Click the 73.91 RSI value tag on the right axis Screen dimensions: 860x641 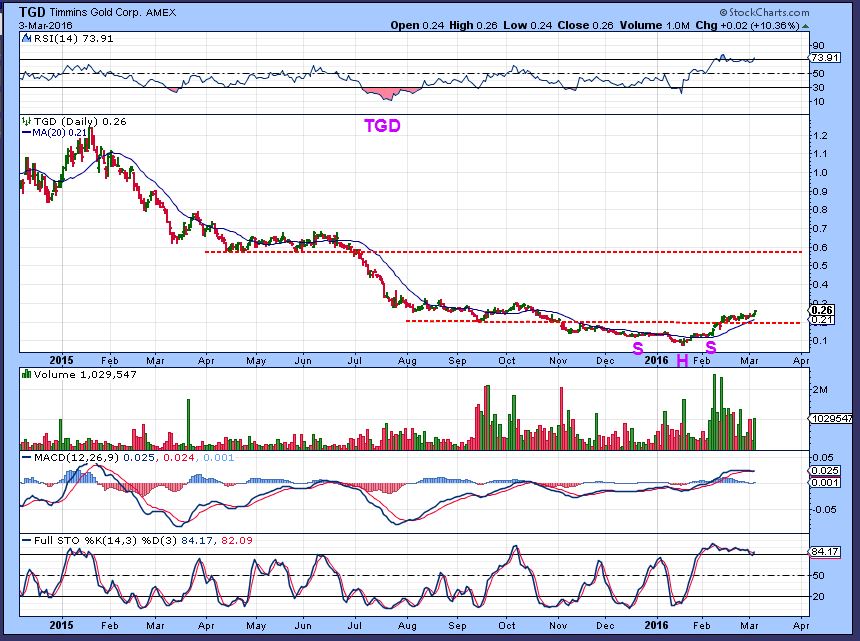point(825,58)
